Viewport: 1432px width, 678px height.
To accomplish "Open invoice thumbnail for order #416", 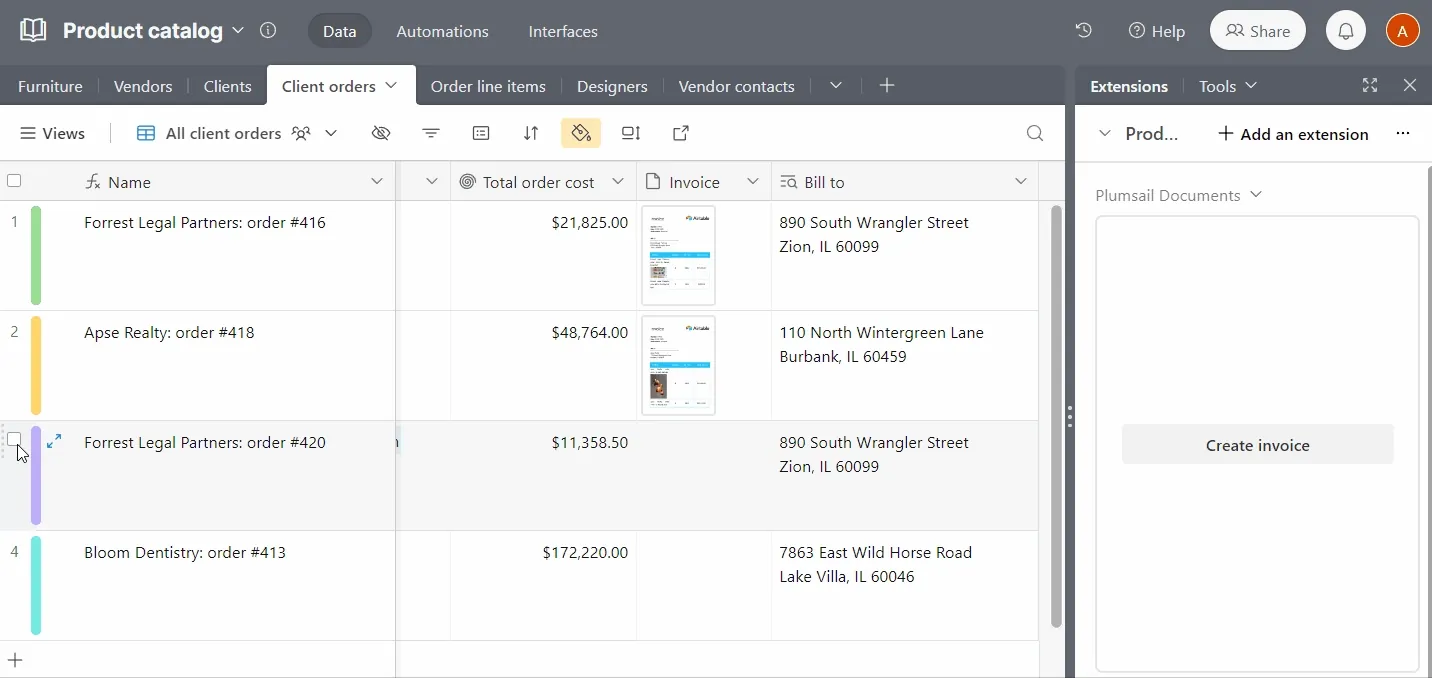I will click(678, 255).
